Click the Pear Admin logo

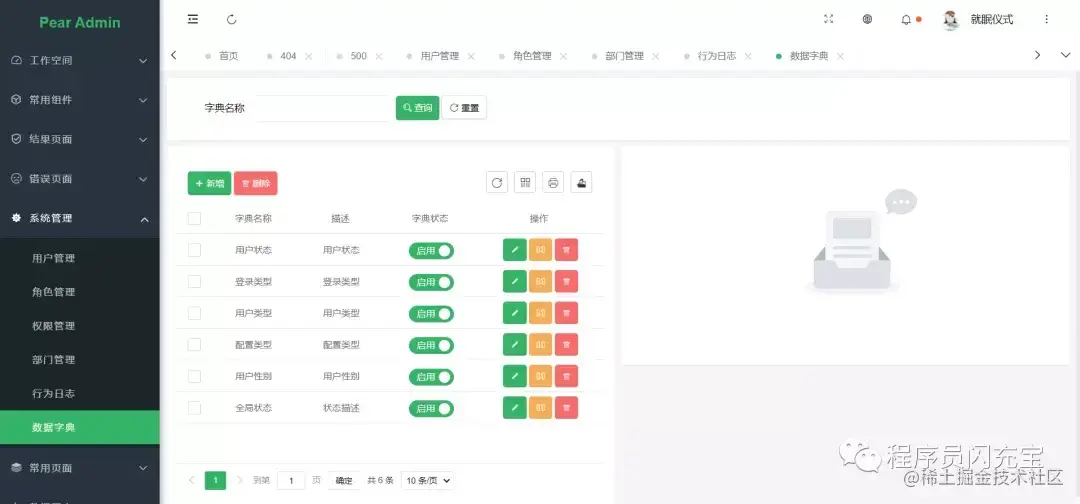point(80,22)
